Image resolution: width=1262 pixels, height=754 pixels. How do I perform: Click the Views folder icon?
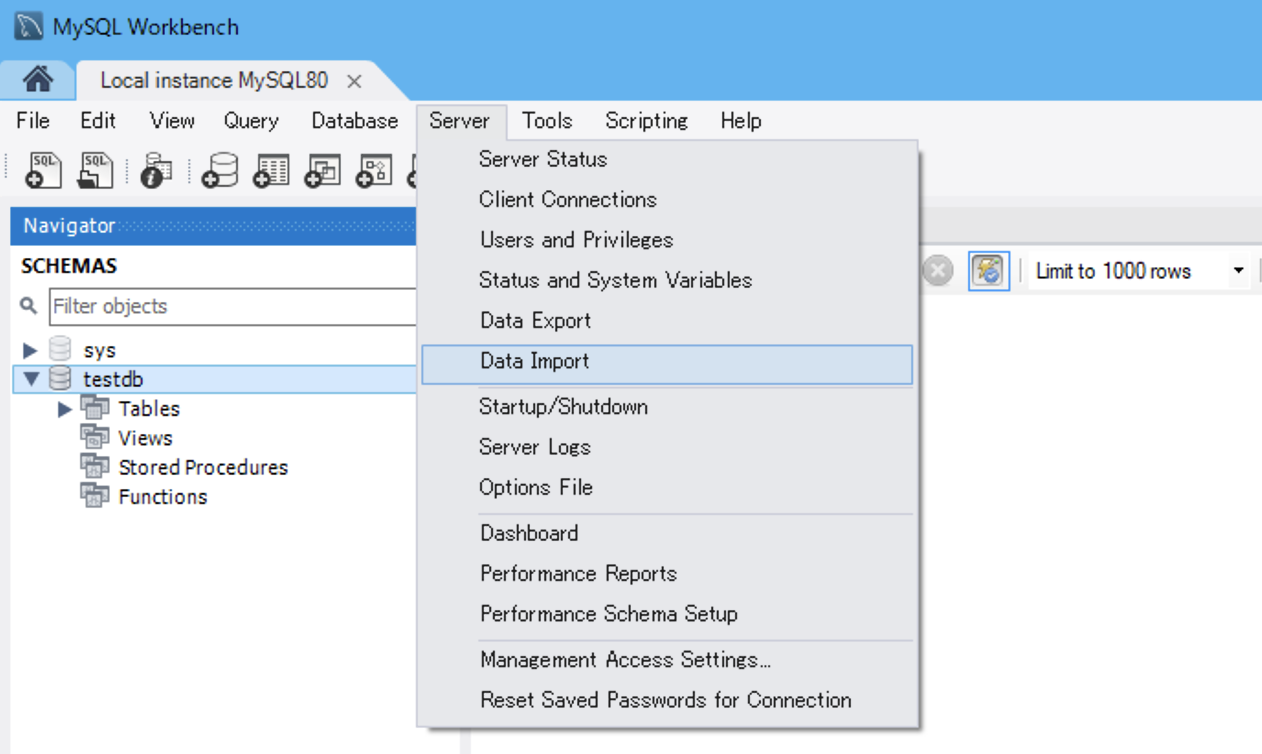pos(95,437)
